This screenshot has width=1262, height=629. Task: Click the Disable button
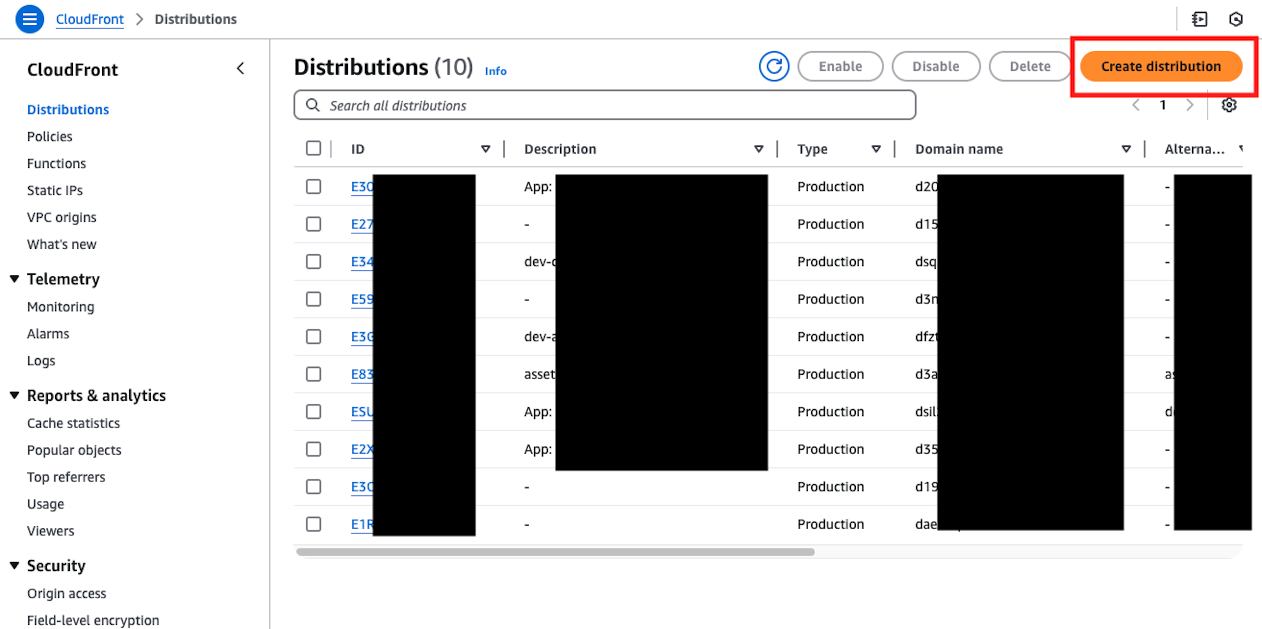click(936, 66)
